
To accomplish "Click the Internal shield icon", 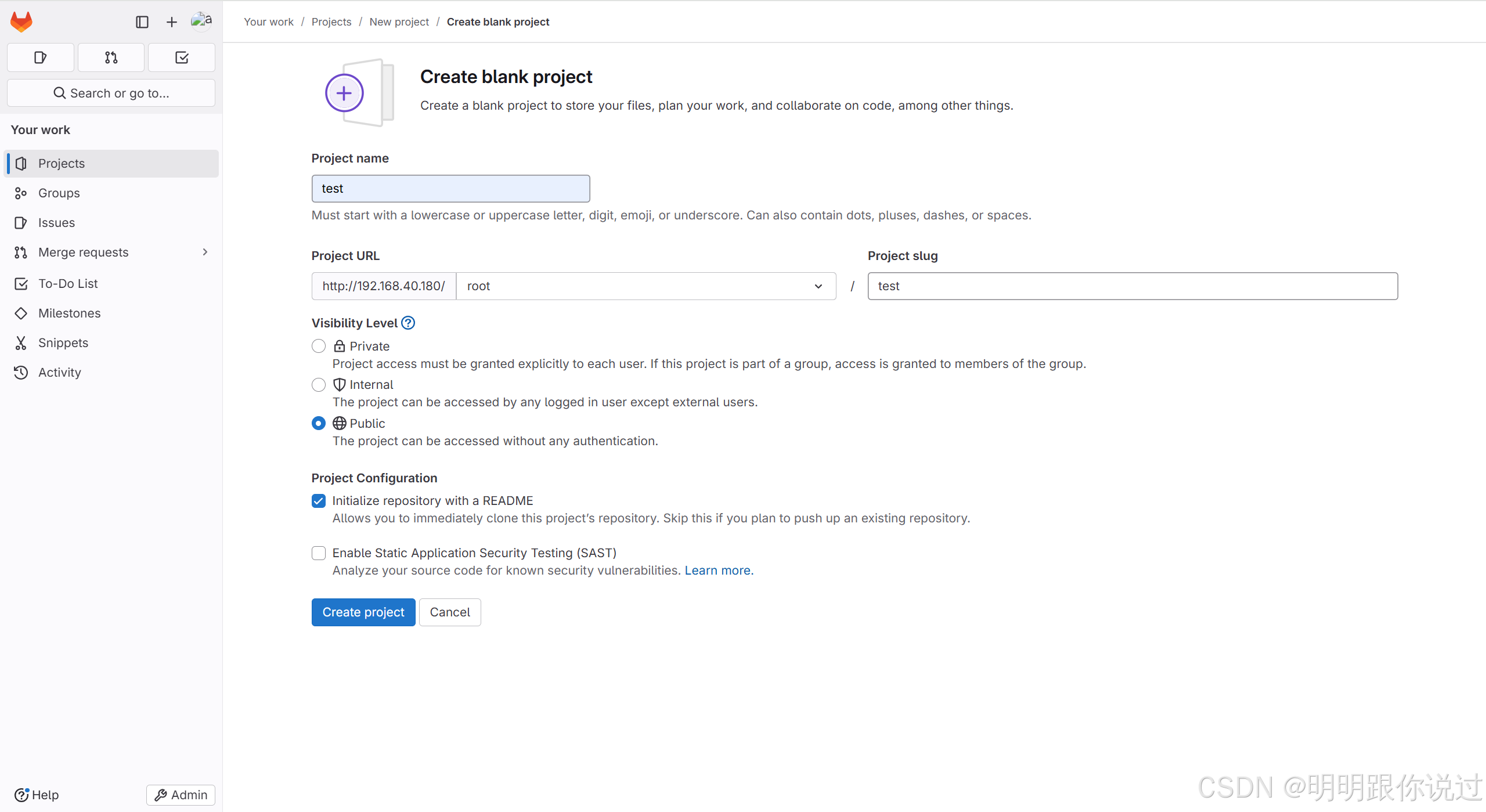I will (340, 385).
